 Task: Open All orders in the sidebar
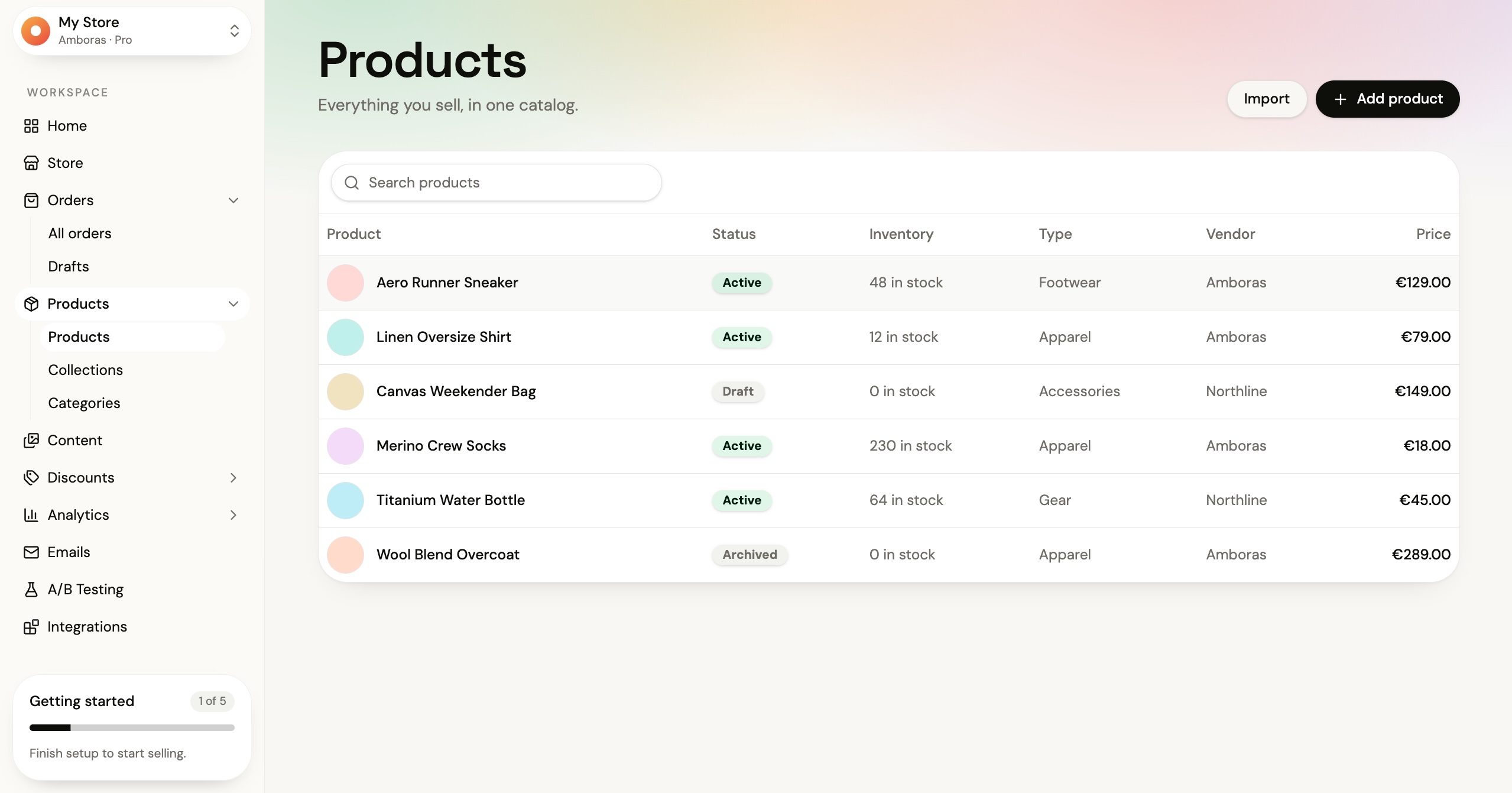pos(132,234)
